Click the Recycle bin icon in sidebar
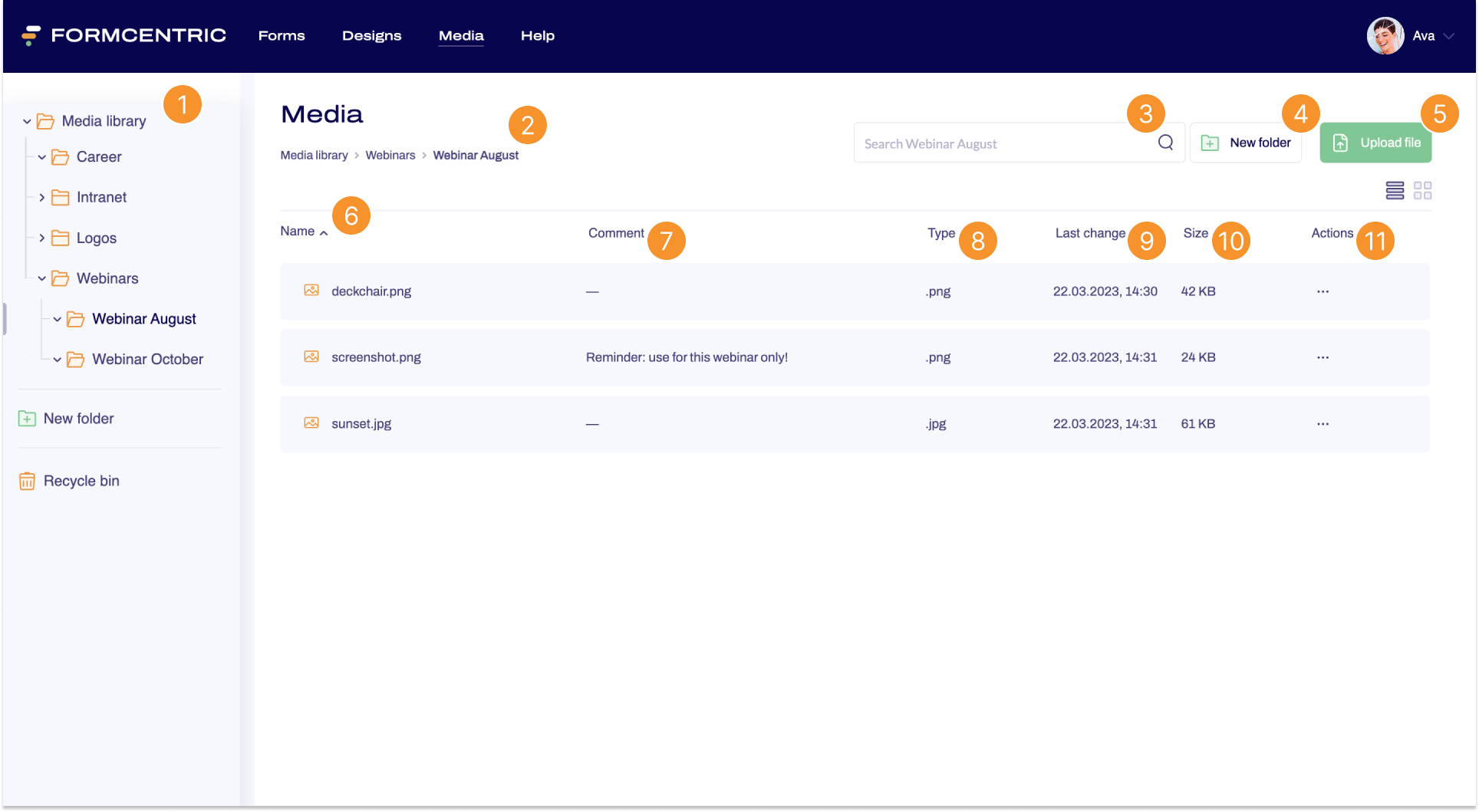The height and width of the screenshot is (812, 1479). click(x=27, y=482)
